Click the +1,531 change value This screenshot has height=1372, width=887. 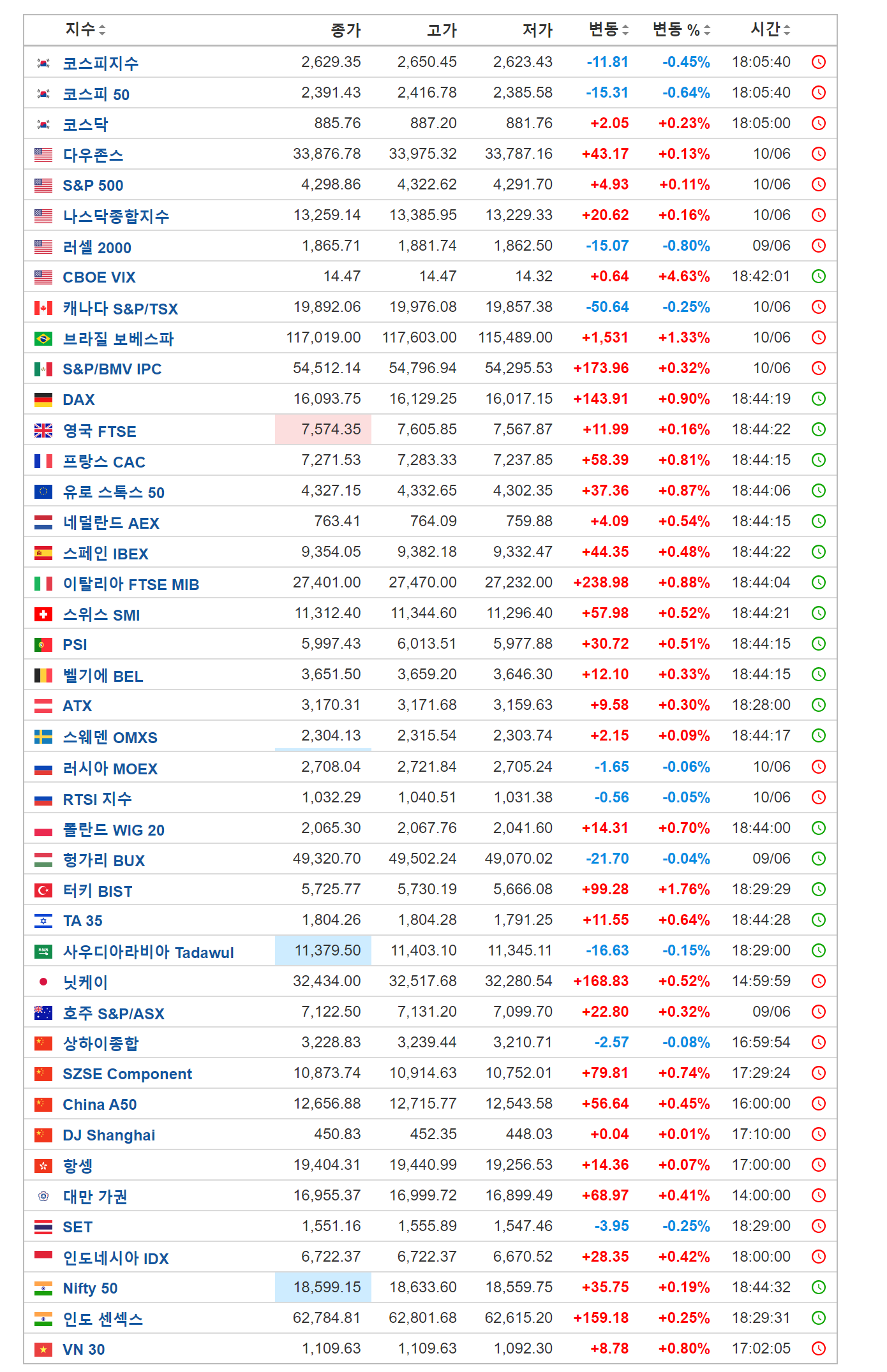click(605, 337)
